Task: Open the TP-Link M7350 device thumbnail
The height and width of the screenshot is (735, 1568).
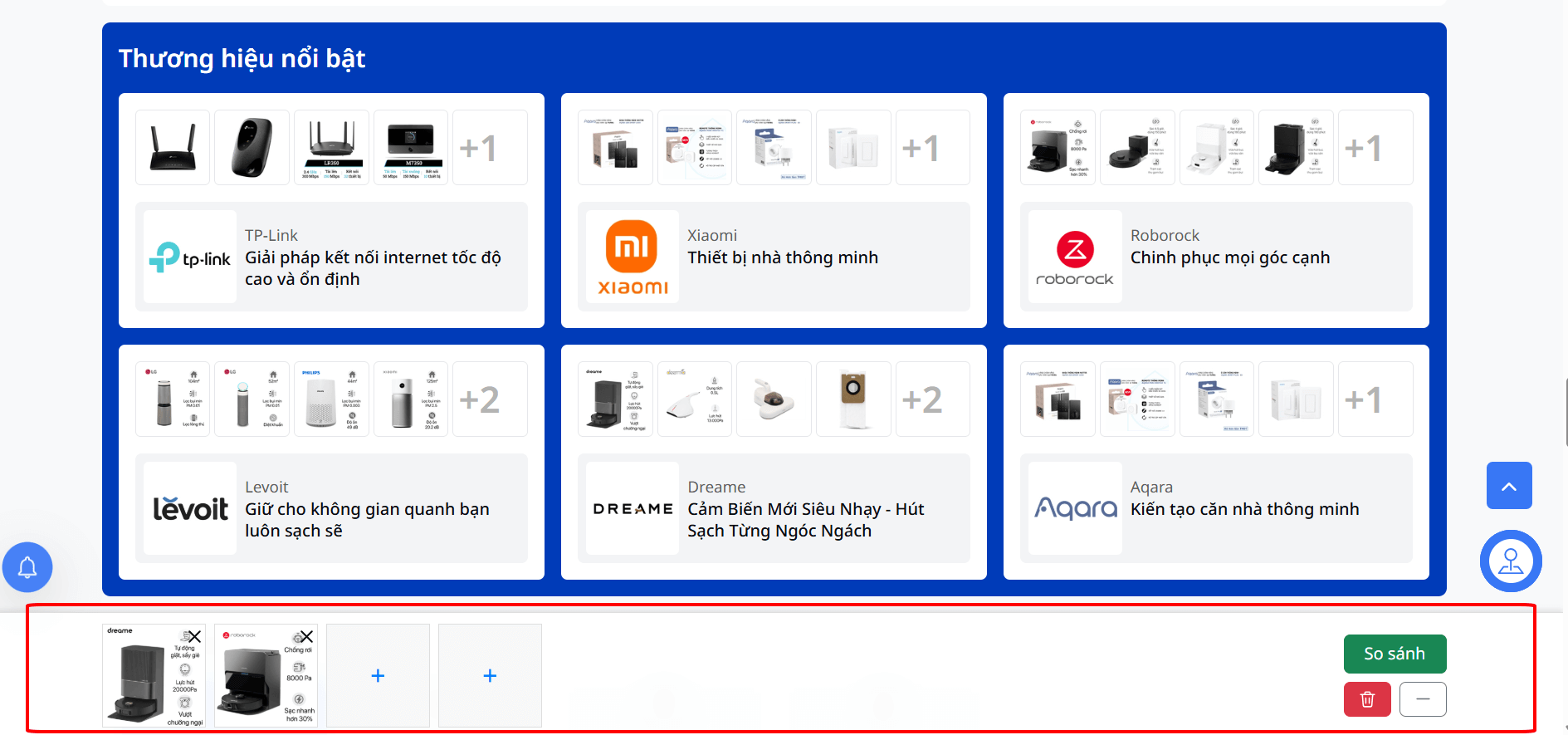Action: [411, 148]
